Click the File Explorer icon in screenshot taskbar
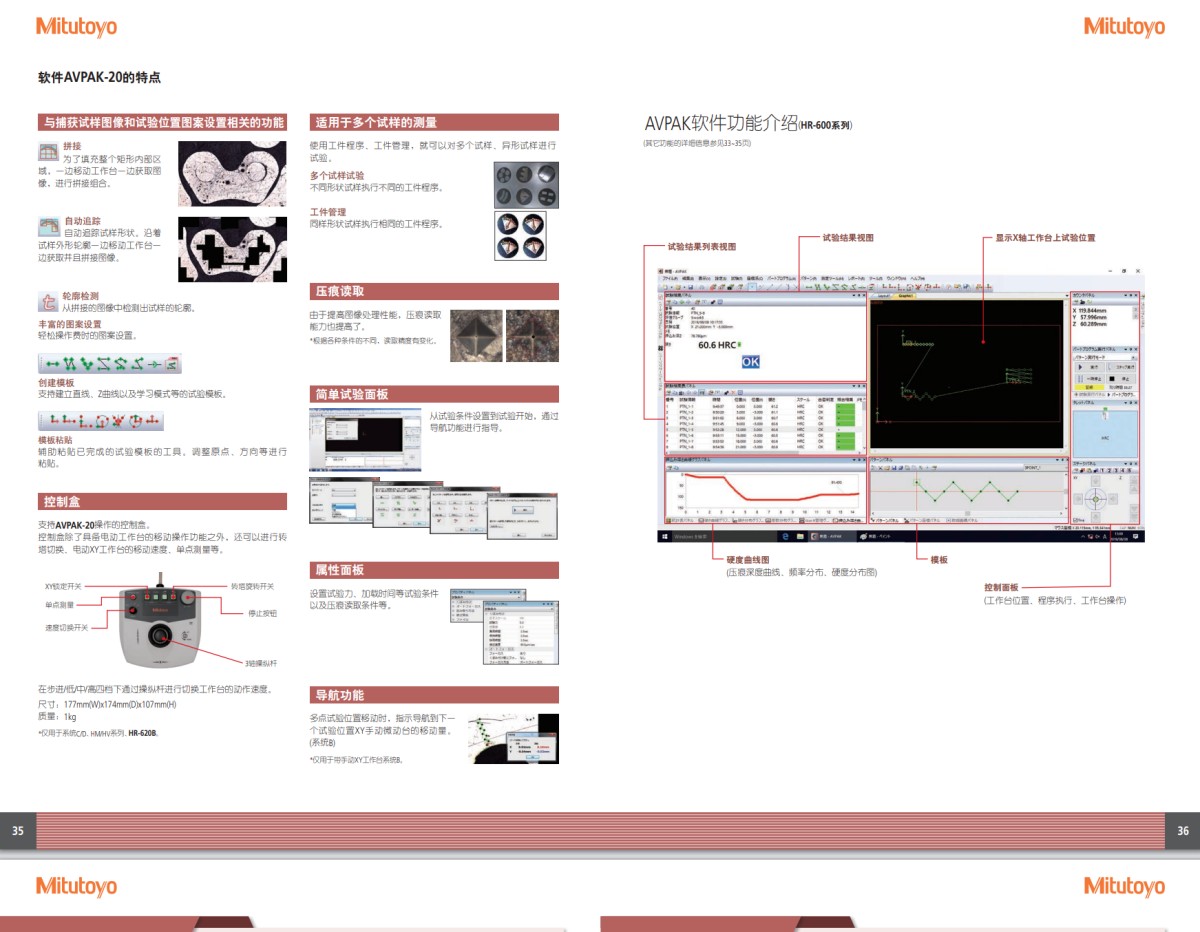 click(x=798, y=536)
